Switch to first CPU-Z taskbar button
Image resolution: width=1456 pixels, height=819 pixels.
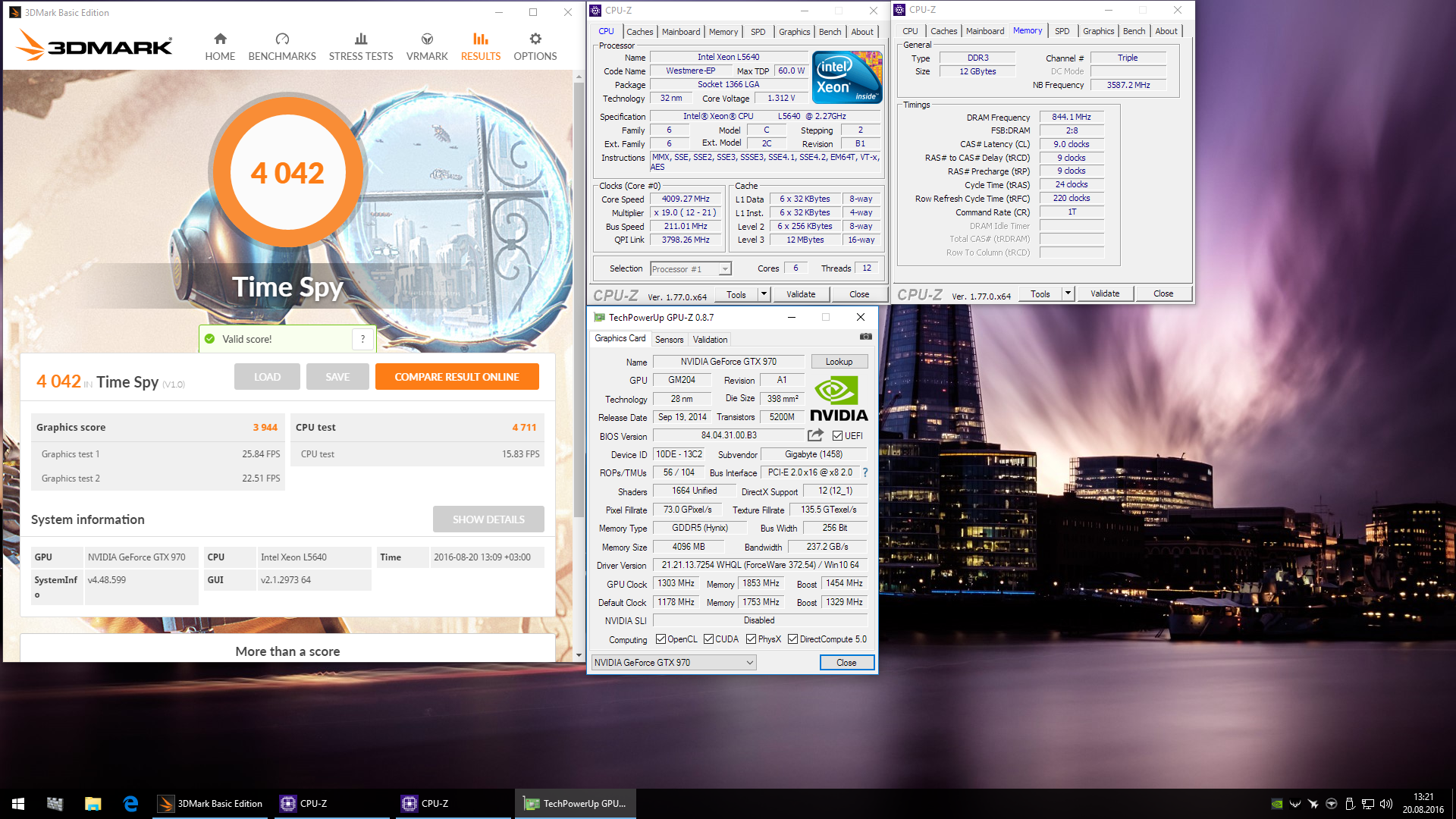click(x=332, y=804)
